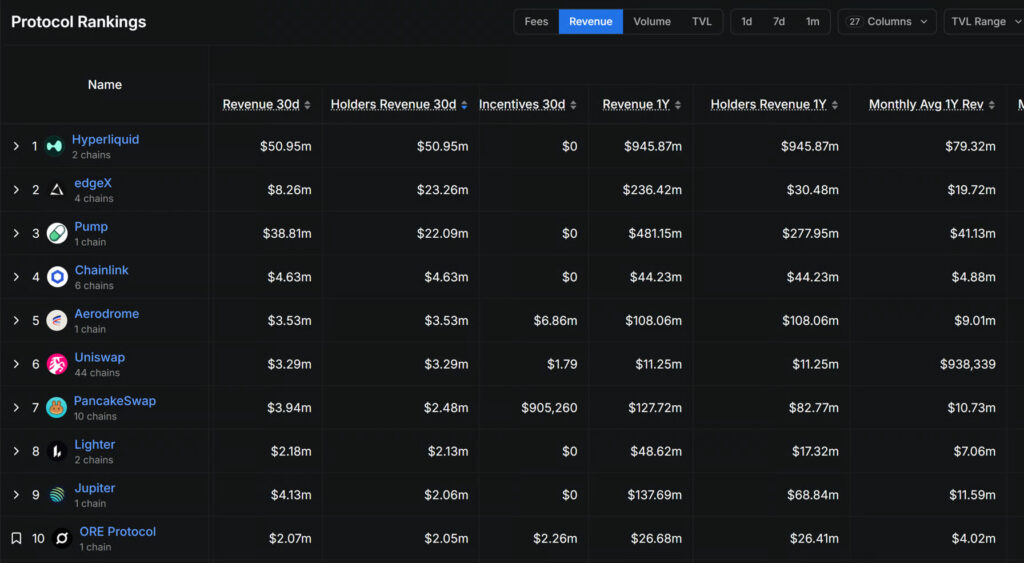Toggle the 7d time period option
The image size is (1024, 563).
pyautogui.click(x=778, y=22)
